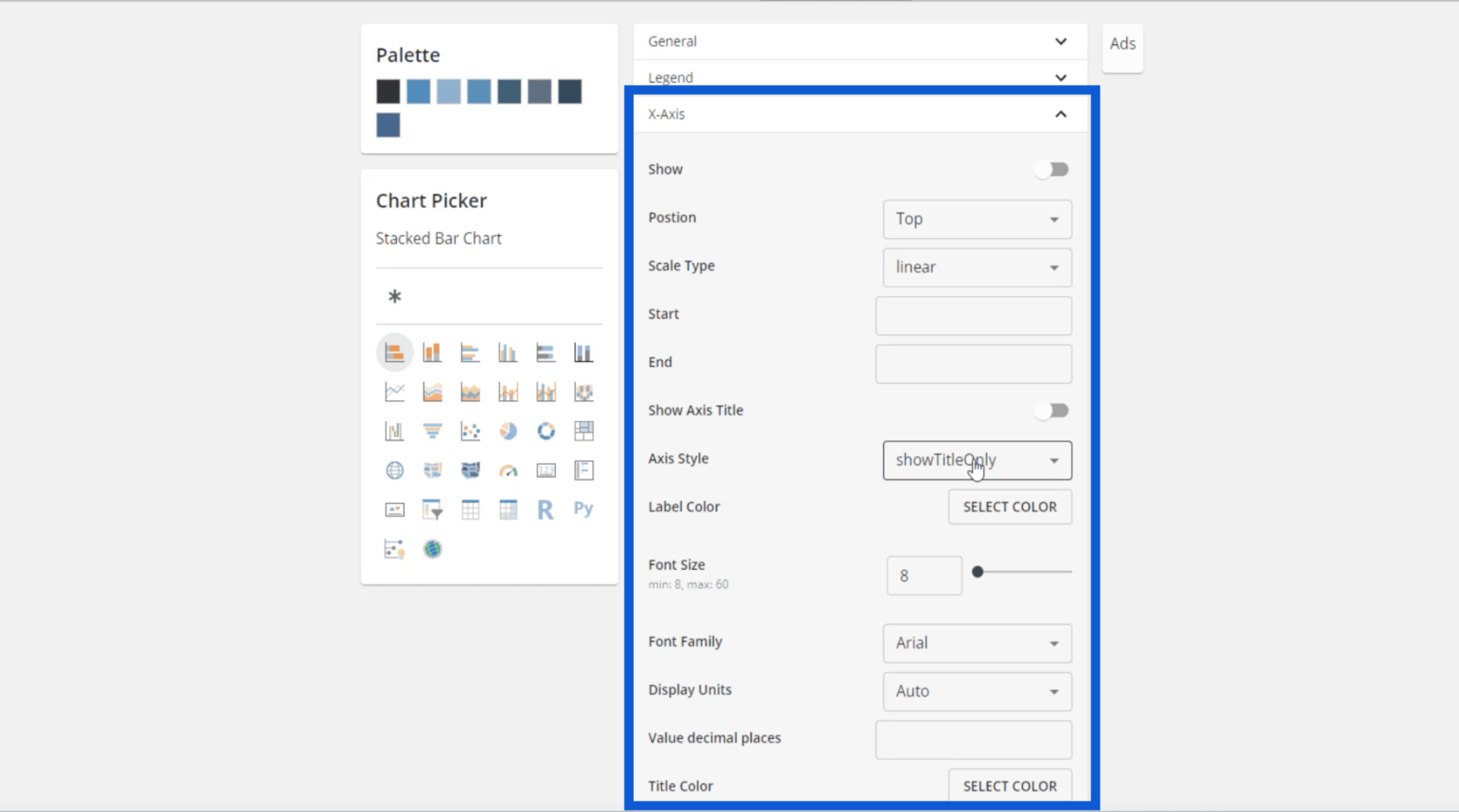1459x812 pixels.
Task: Click SELECT COLOR for Label Color
Action: pyautogui.click(x=1010, y=506)
